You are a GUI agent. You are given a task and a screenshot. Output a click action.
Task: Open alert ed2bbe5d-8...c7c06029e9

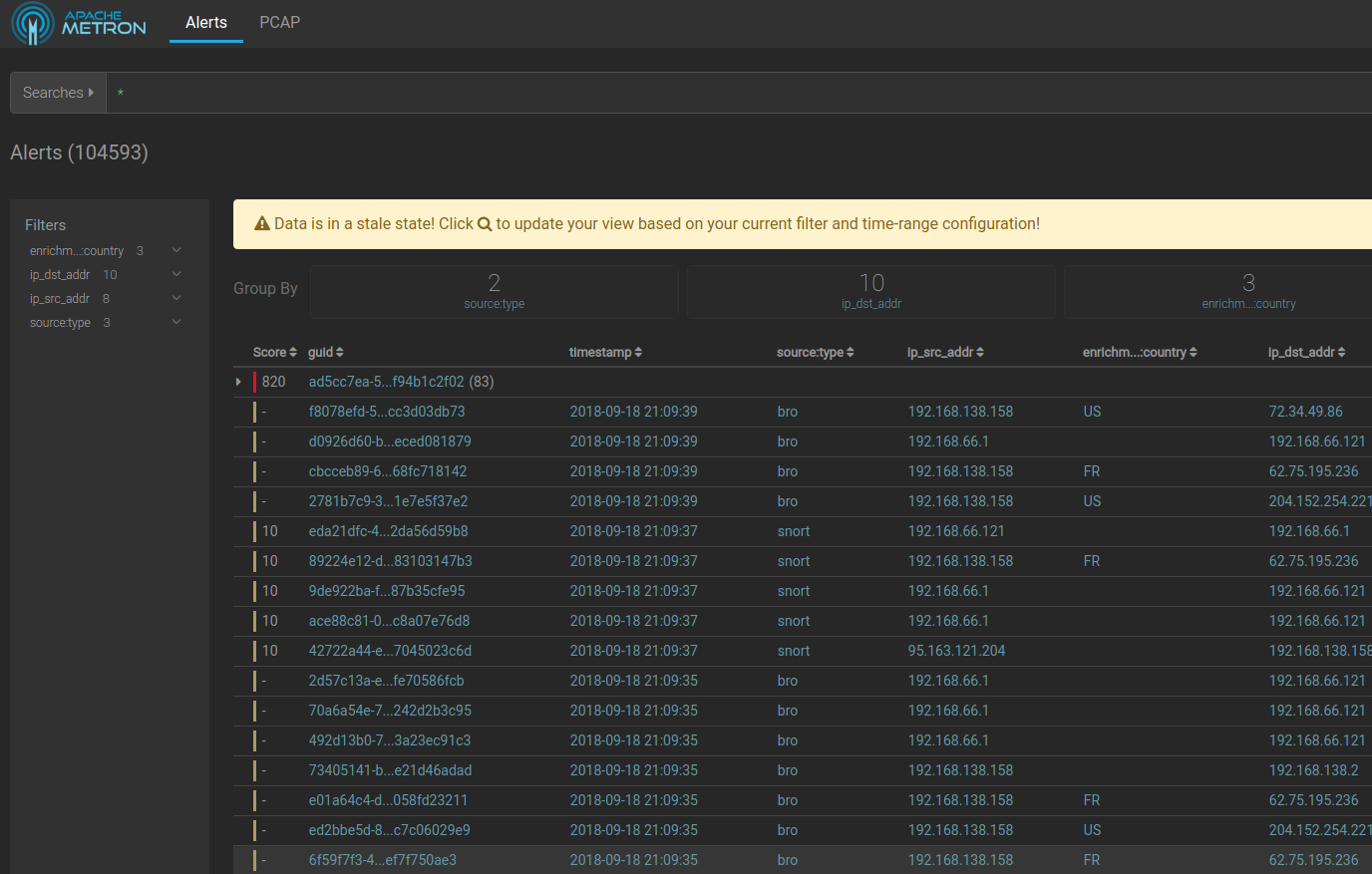(x=390, y=830)
